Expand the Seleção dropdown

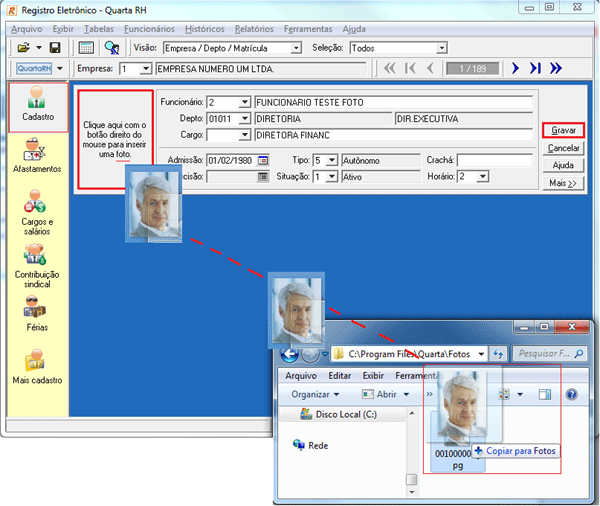(442, 48)
